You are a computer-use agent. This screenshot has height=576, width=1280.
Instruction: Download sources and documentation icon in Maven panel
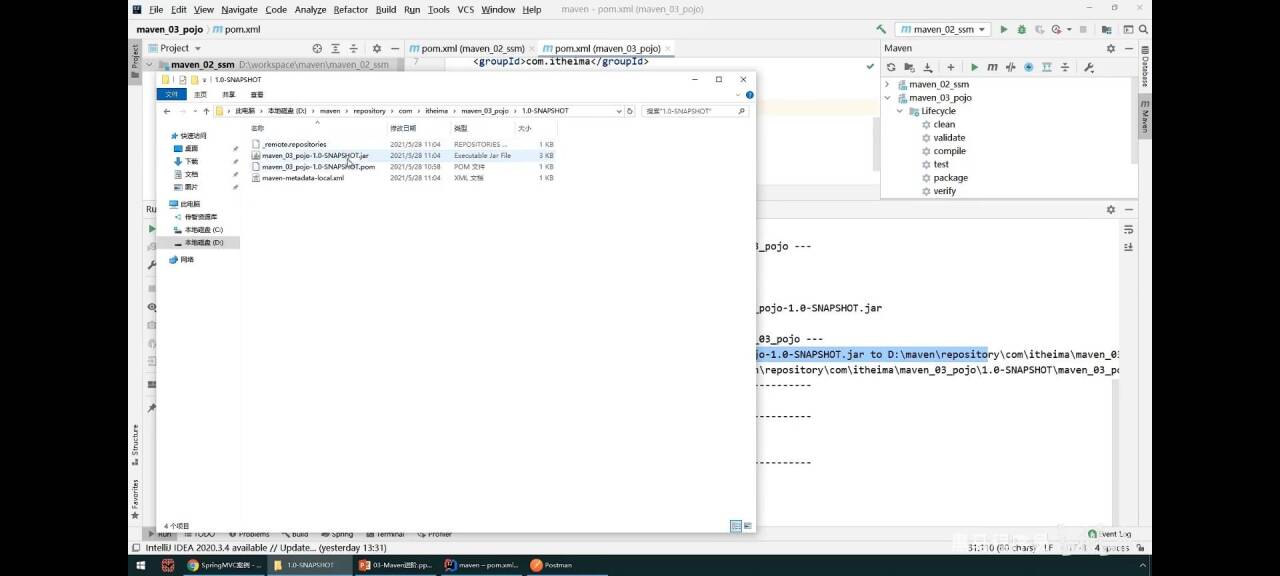[928, 67]
